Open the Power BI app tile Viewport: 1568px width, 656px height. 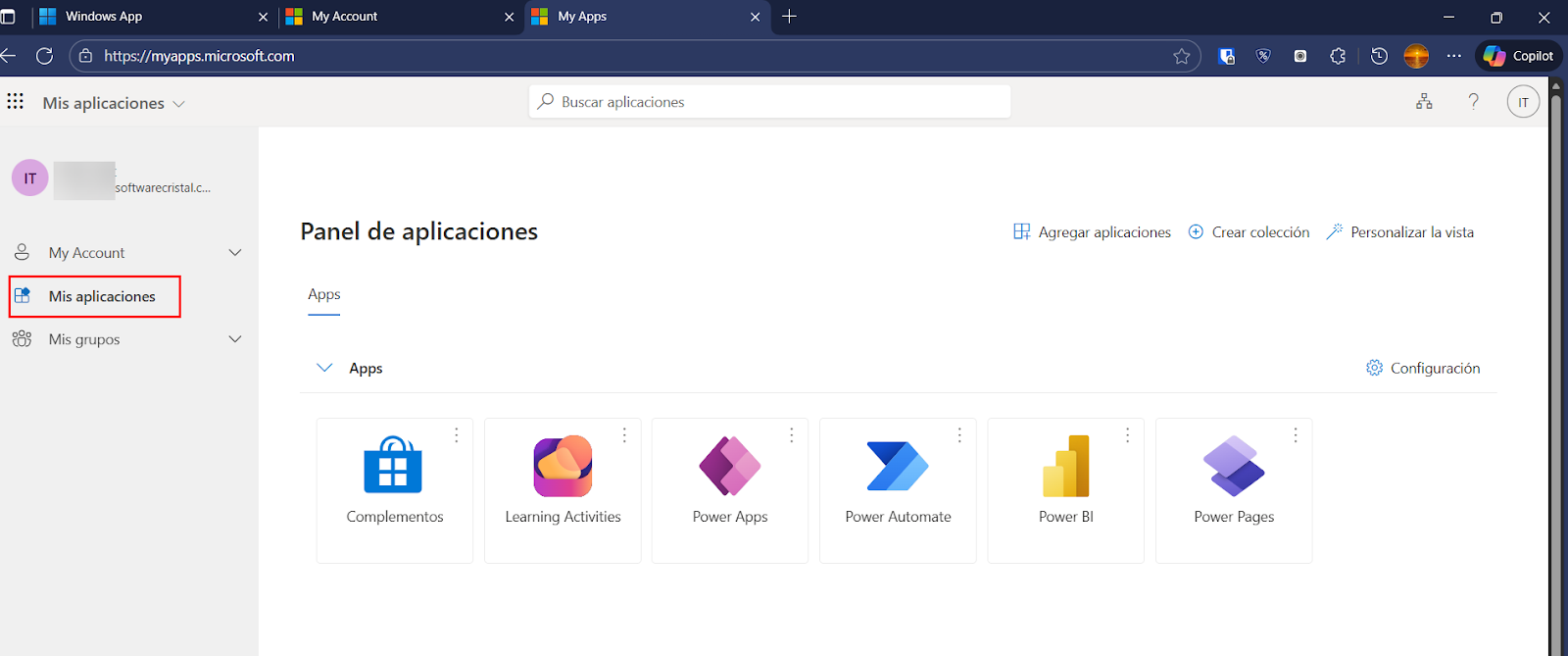(1065, 490)
